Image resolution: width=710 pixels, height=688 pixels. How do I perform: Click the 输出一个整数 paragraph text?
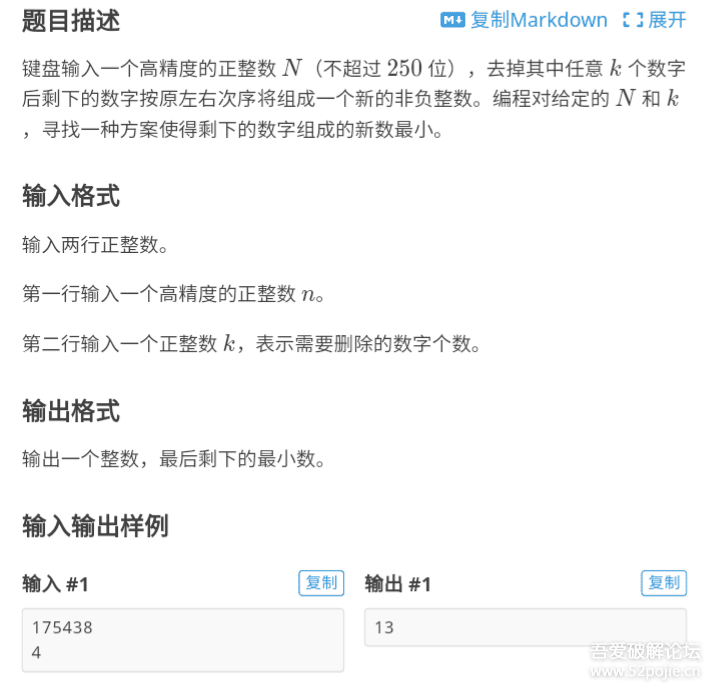174,458
